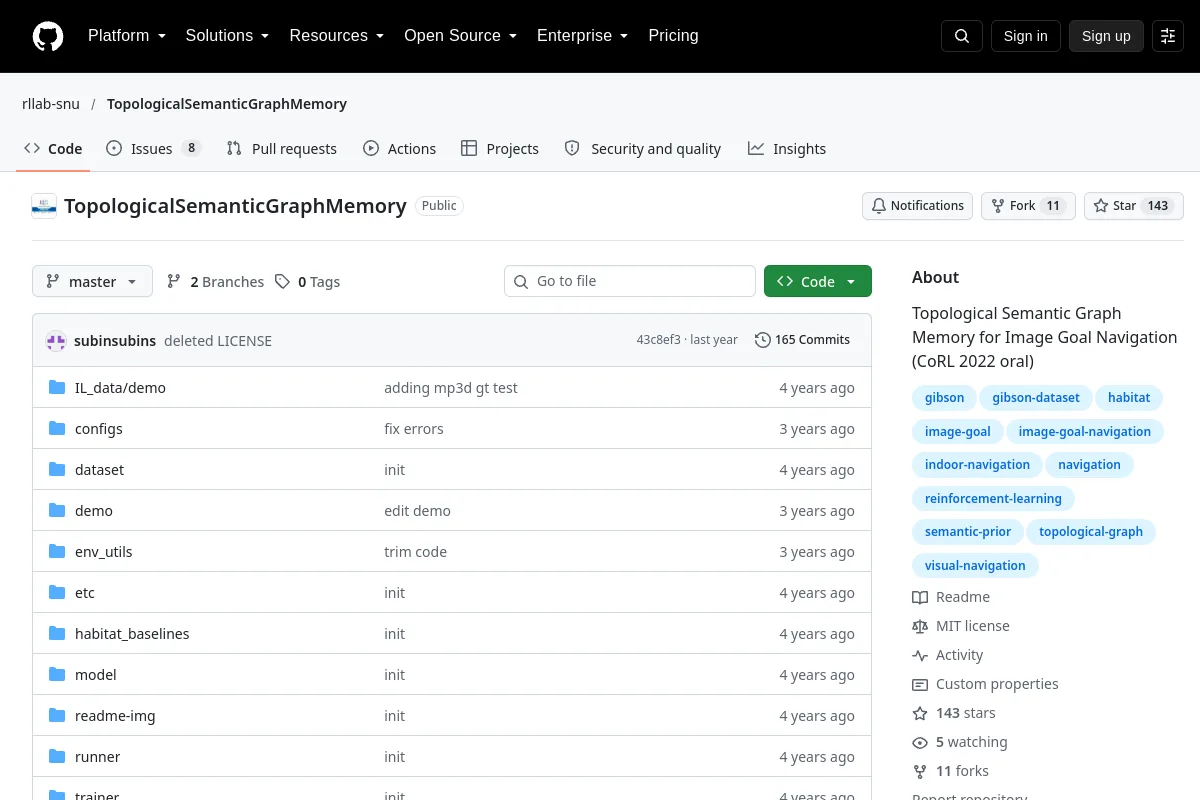Click the dataset folder icon

click(x=57, y=470)
